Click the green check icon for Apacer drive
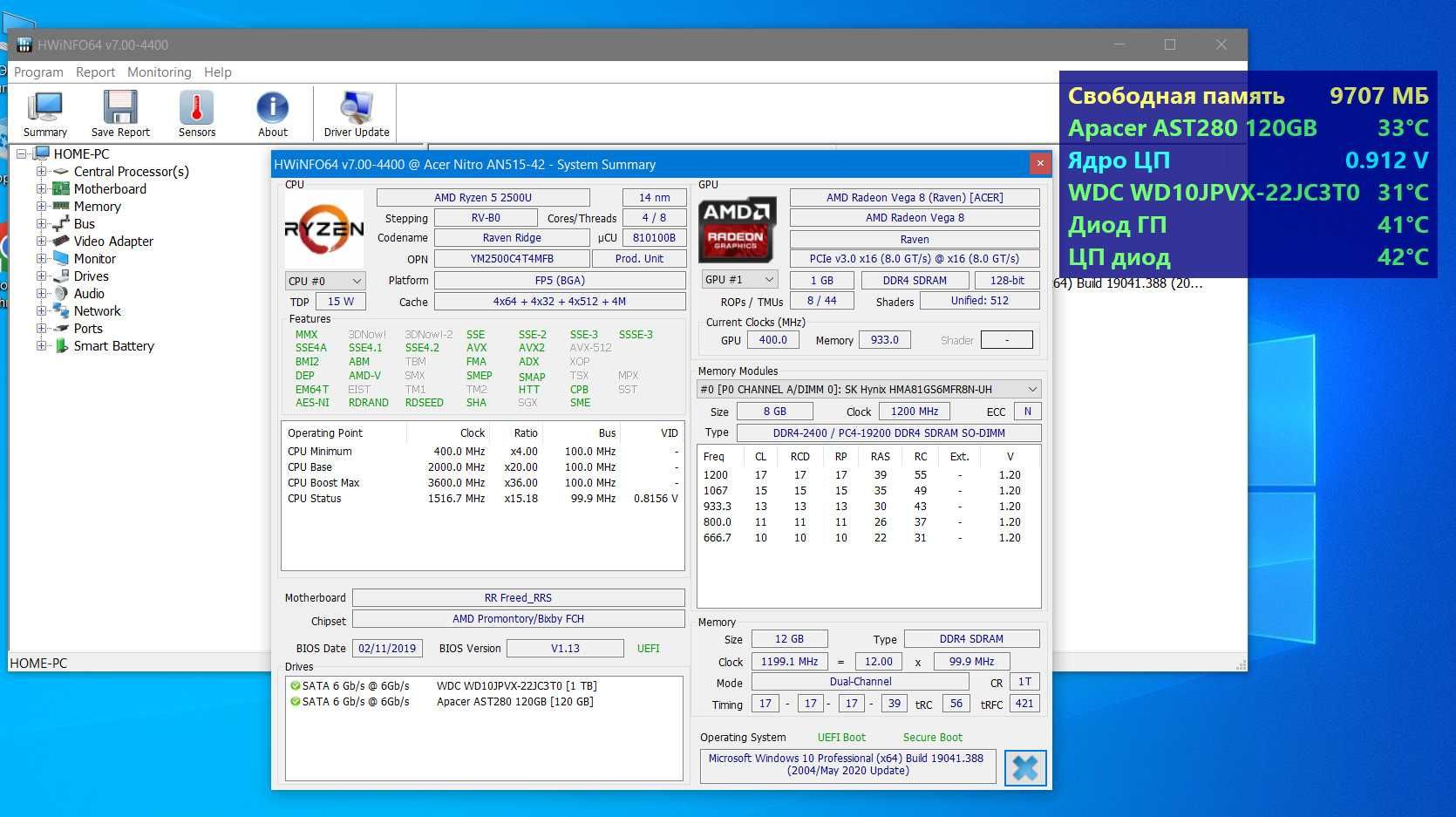1456x817 pixels. click(295, 702)
